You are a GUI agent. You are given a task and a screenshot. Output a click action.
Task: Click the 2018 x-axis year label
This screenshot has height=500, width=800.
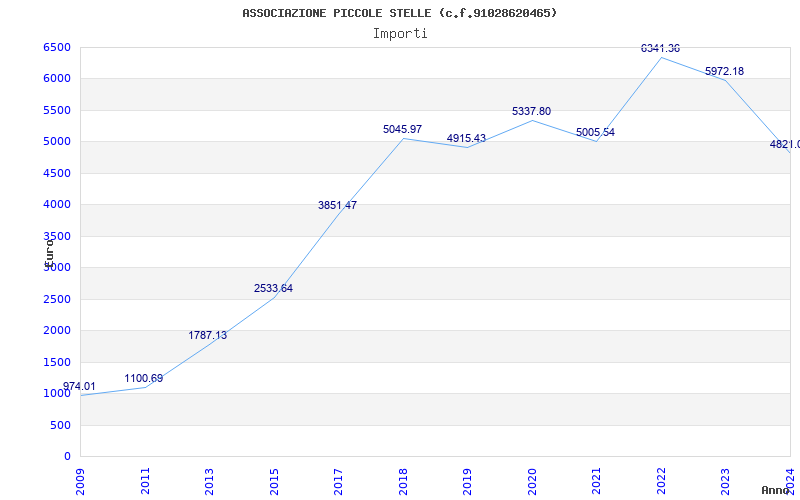pyautogui.click(x=403, y=478)
